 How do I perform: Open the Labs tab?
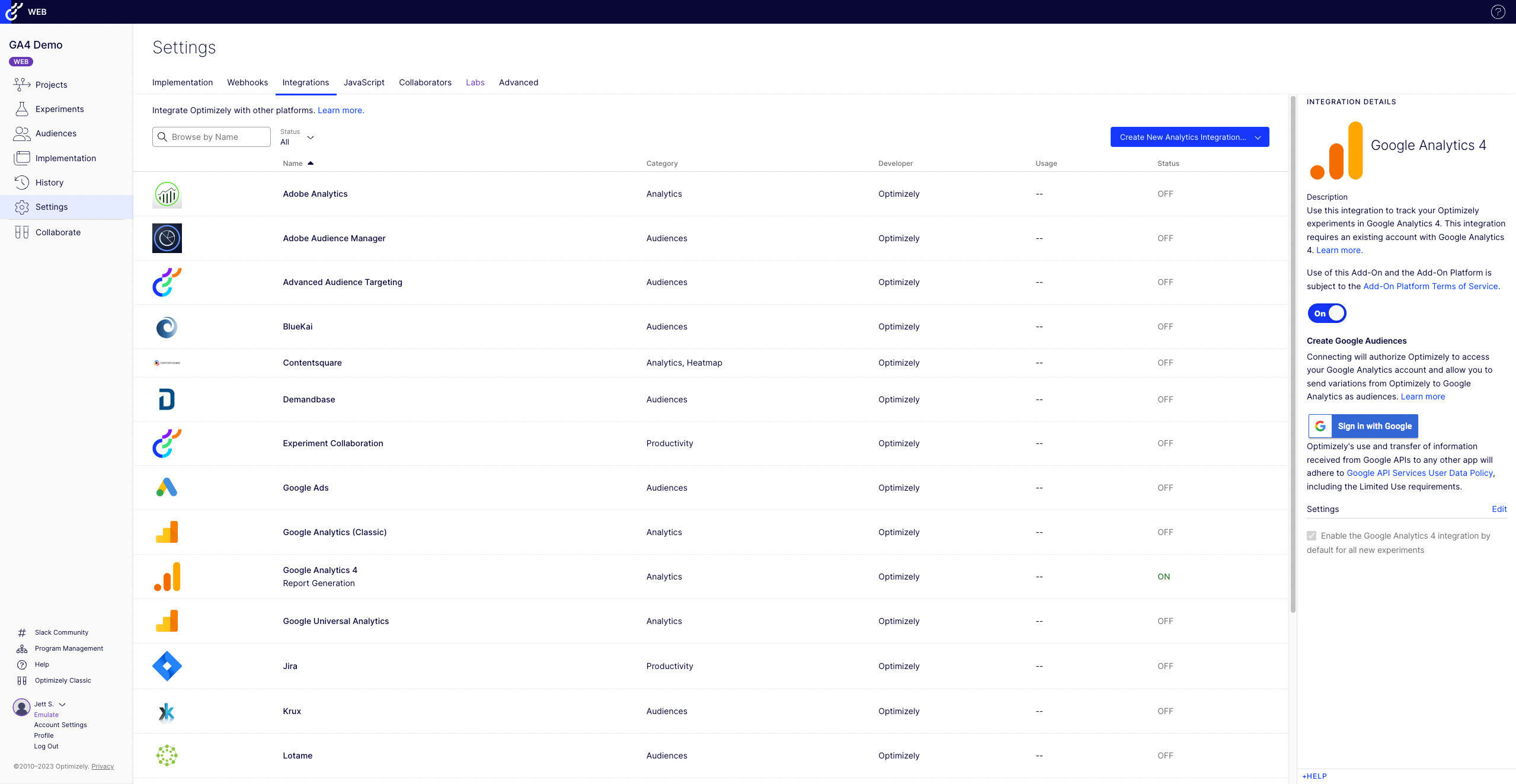coord(475,82)
